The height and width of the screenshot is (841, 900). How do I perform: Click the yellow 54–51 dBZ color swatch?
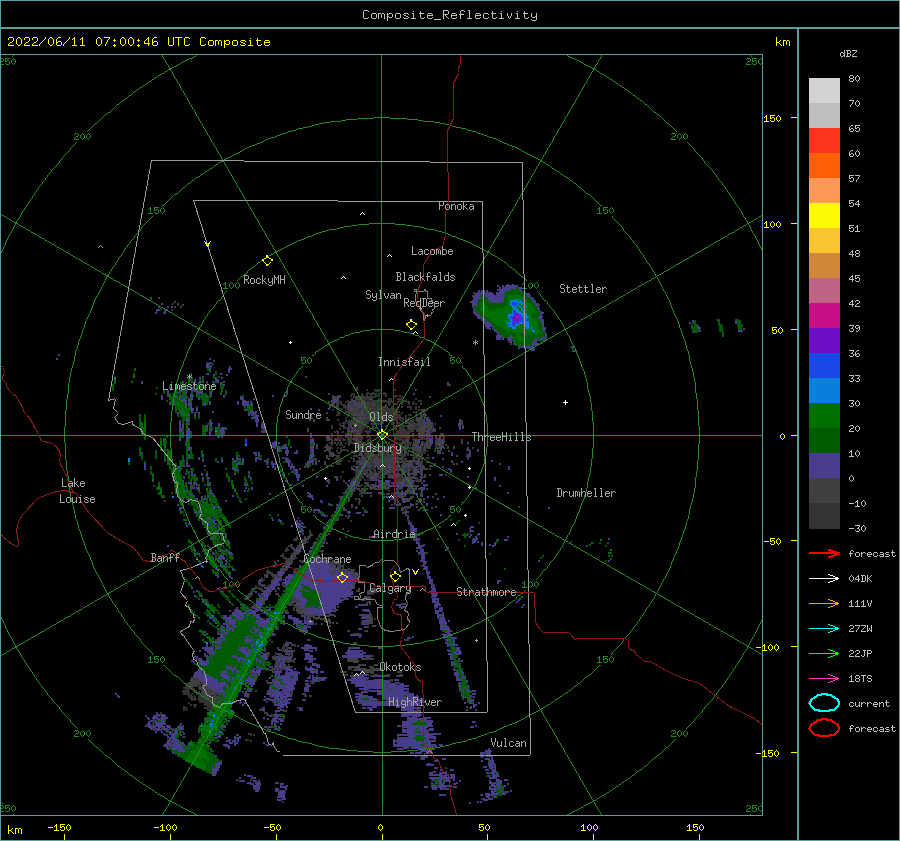coord(824,216)
